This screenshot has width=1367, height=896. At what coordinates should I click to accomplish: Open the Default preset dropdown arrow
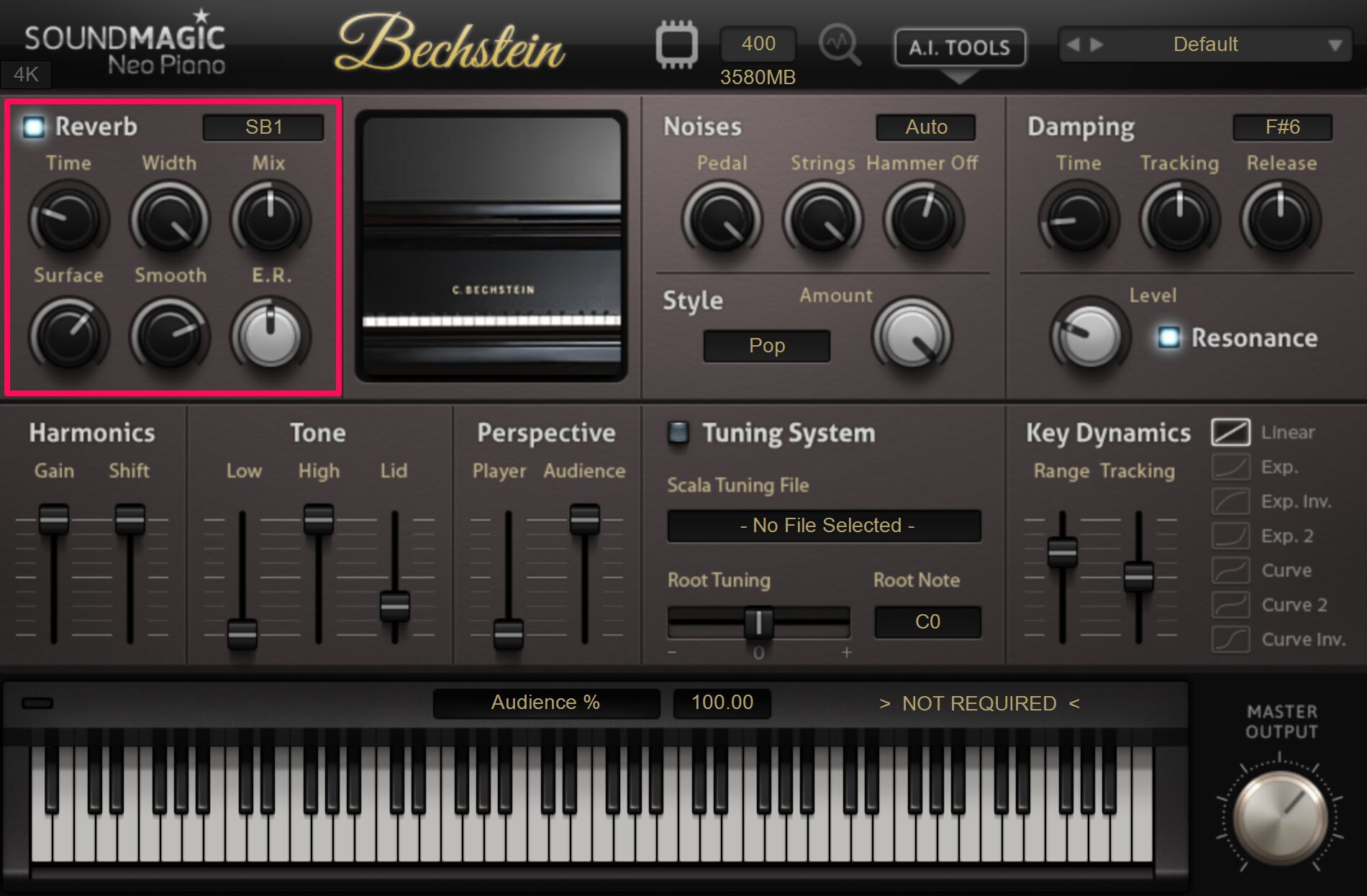(x=1335, y=45)
